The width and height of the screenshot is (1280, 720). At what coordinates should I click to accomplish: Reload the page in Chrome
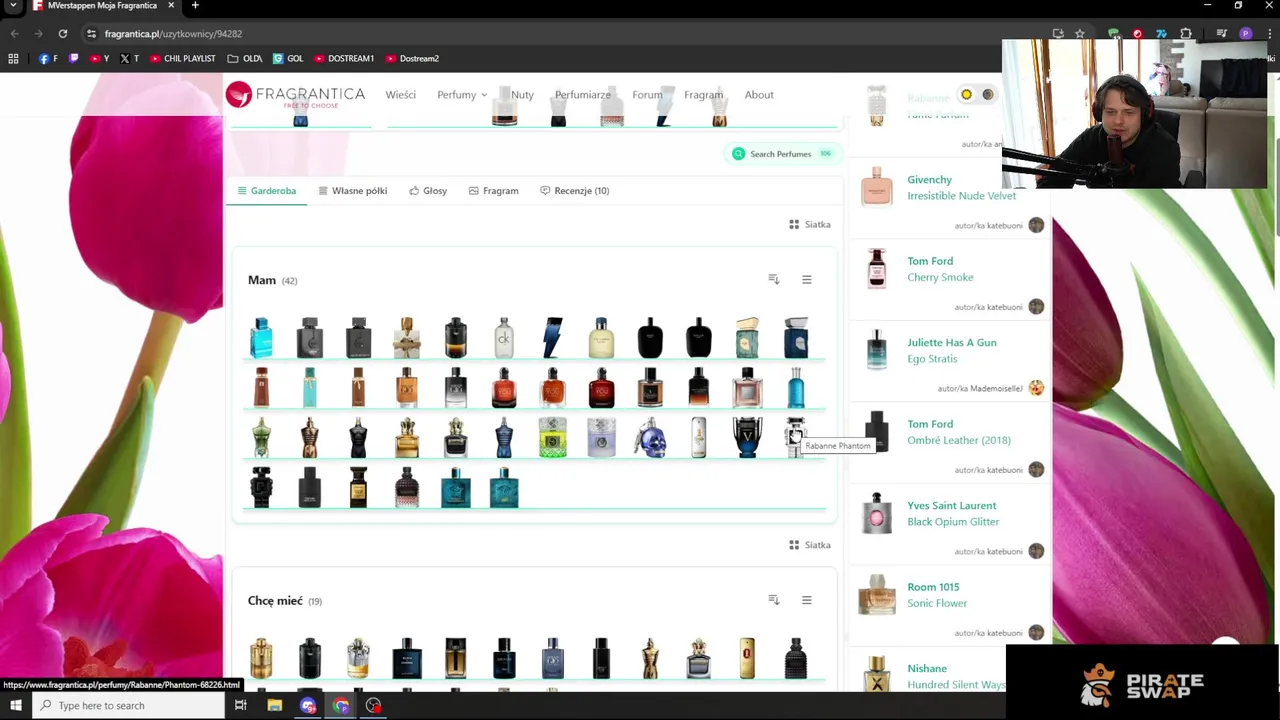tap(62, 34)
